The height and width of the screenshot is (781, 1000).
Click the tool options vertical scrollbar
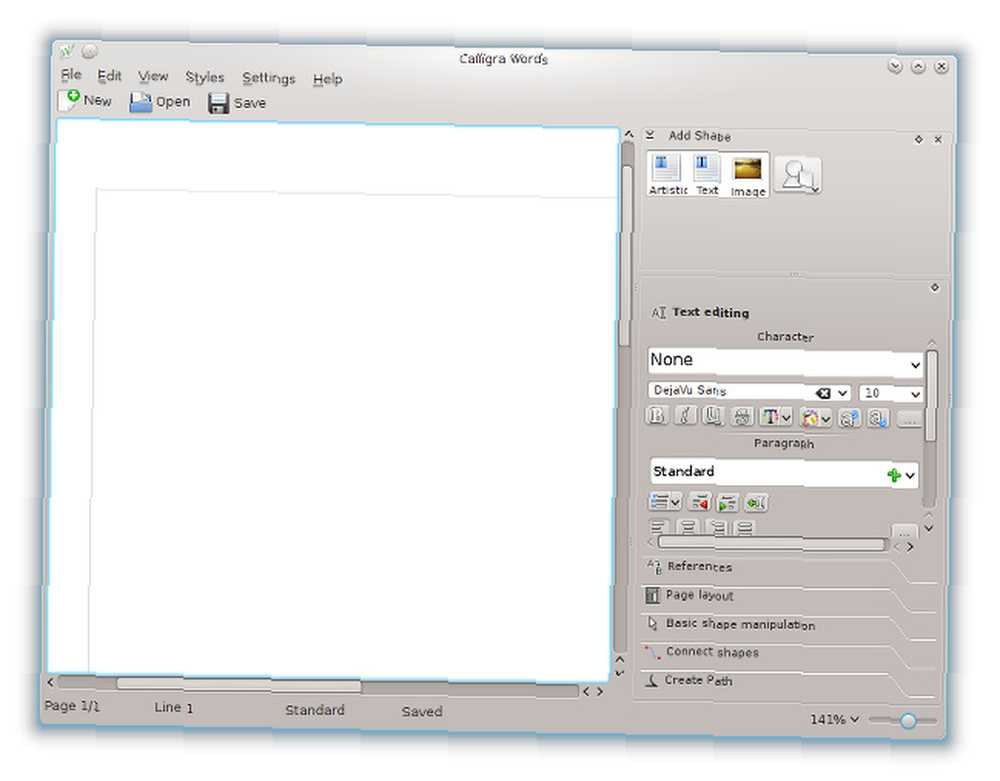[x=930, y=395]
